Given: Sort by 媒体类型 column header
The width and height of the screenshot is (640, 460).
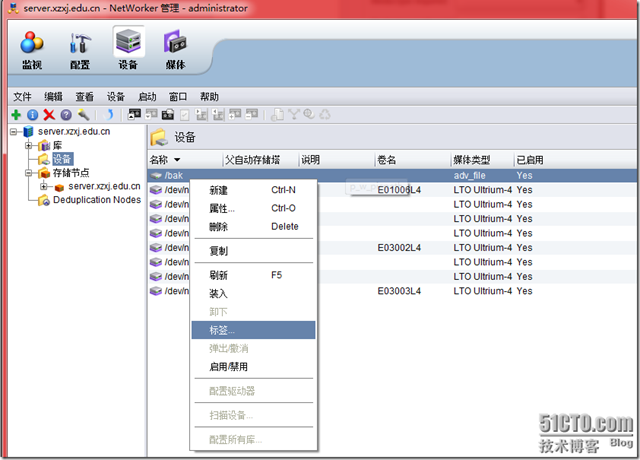Looking at the screenshot, I should click(x=482, y=160).
